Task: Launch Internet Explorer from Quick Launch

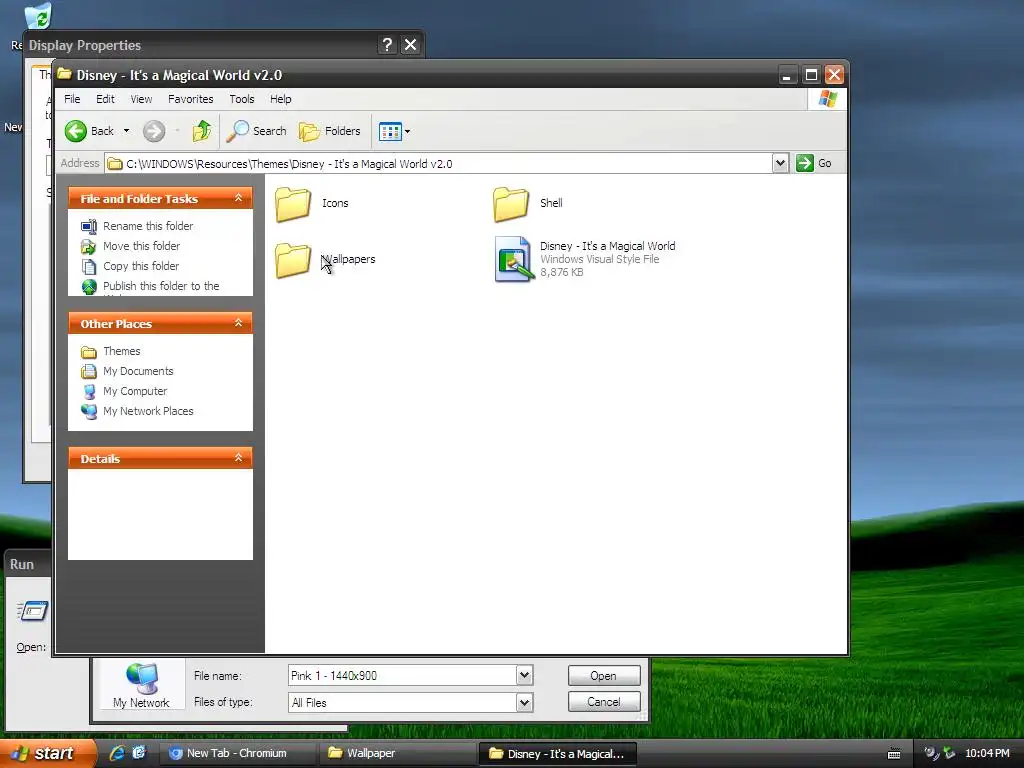Action: 117,753
